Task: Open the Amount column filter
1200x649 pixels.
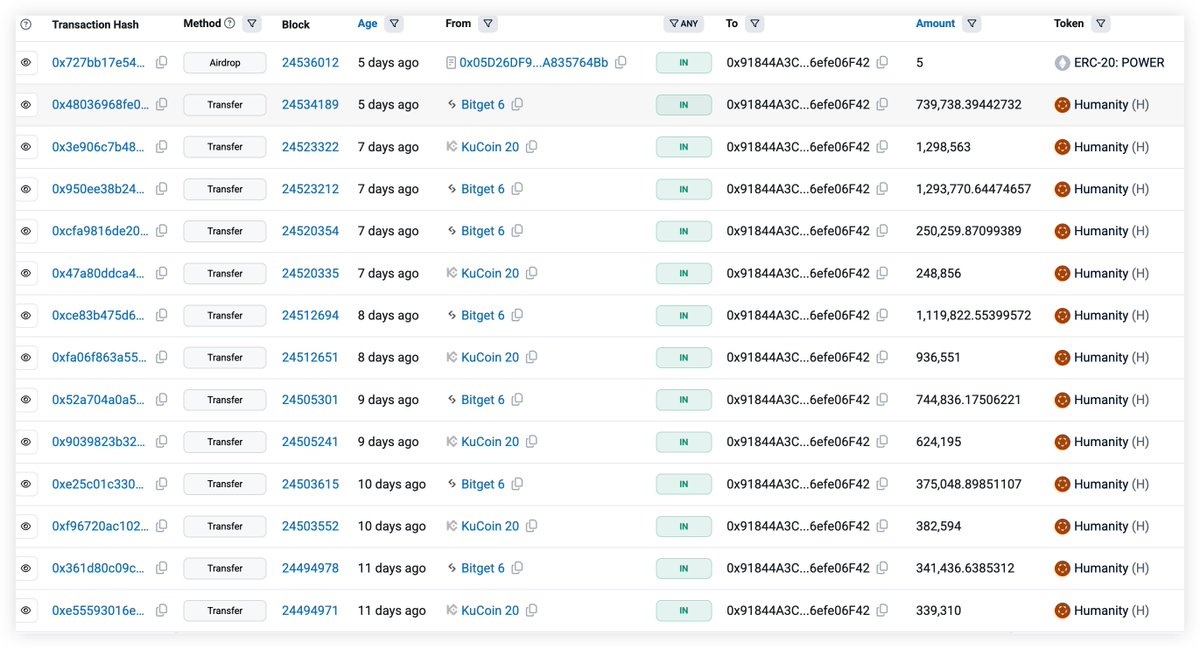Action: click(972, 23)
